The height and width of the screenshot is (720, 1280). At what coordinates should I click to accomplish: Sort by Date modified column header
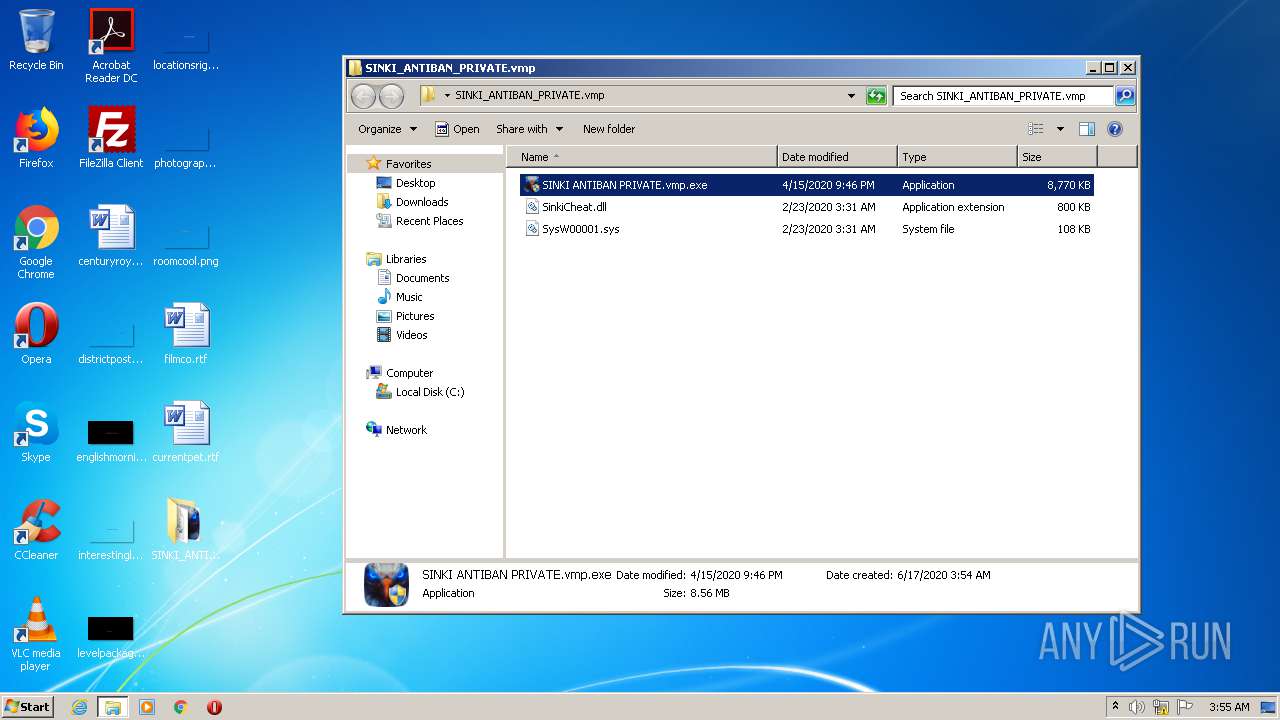coord(837,157)
